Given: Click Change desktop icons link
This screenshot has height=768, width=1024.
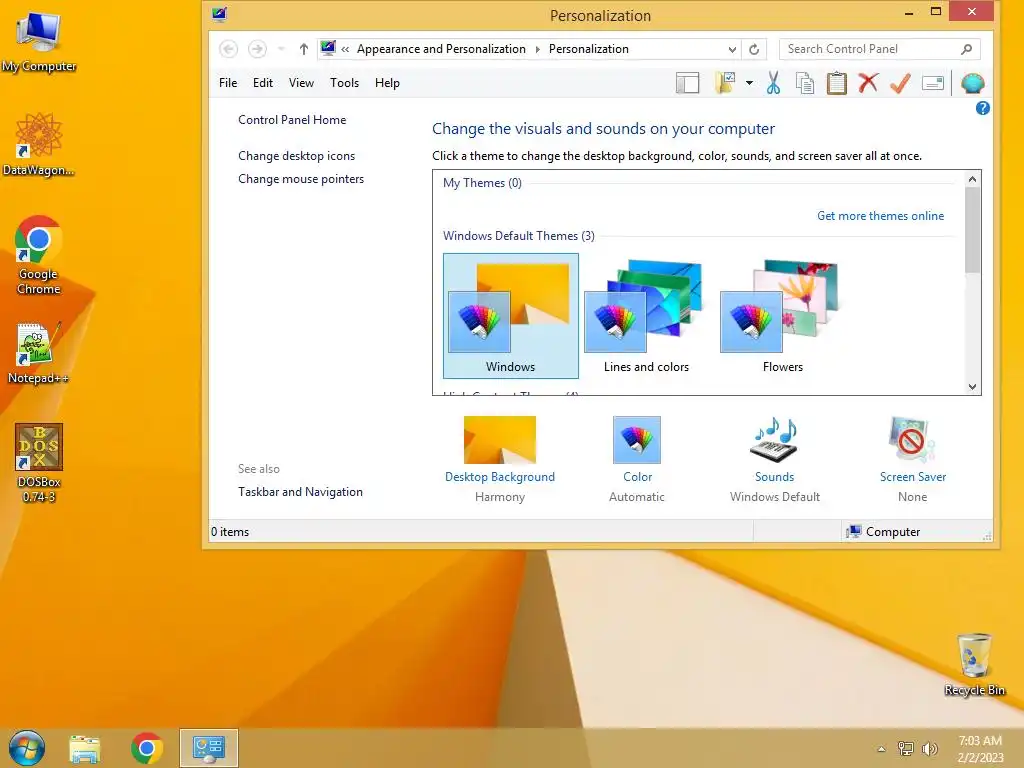Looking at the screenshot, I should tap(296, 156).
